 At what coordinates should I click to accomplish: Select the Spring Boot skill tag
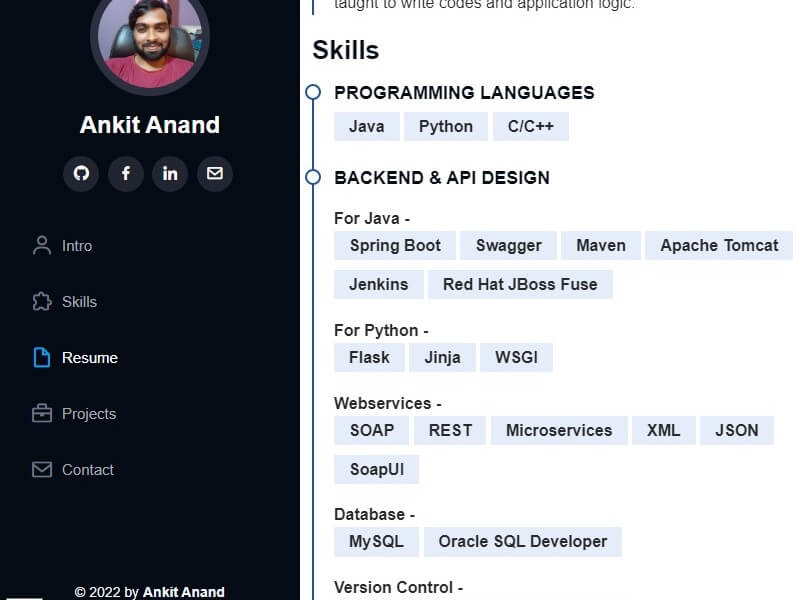(x=395, y=245)
